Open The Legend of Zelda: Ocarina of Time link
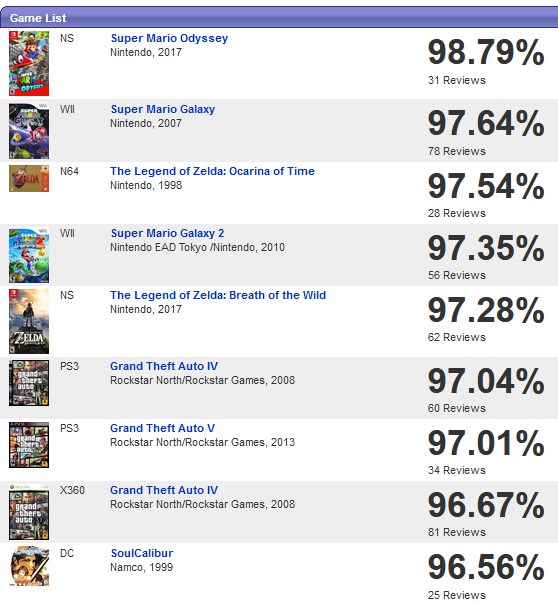The width and height of the screenshot is (558, 605). (x=212, y=171)
